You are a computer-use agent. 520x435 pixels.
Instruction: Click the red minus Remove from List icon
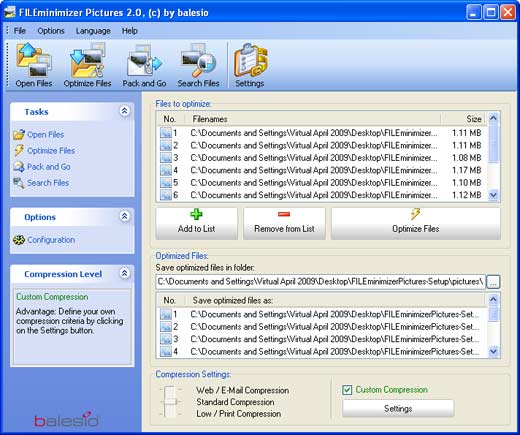pyautogui.click(x=284, y=214)
